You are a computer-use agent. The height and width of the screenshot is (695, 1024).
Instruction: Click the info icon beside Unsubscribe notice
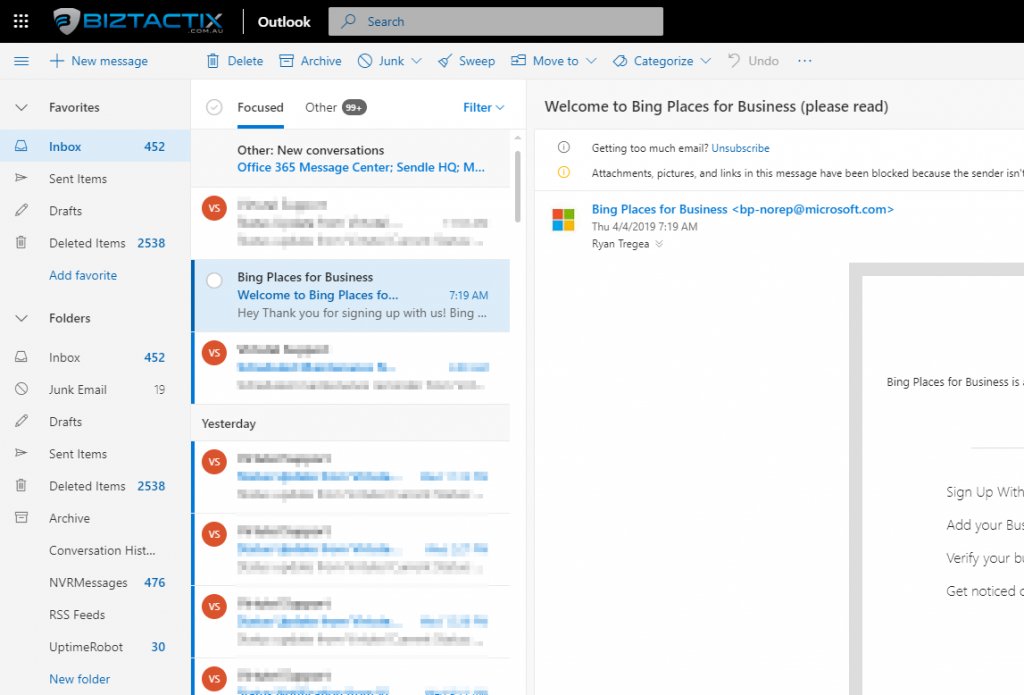click(564, 148)
